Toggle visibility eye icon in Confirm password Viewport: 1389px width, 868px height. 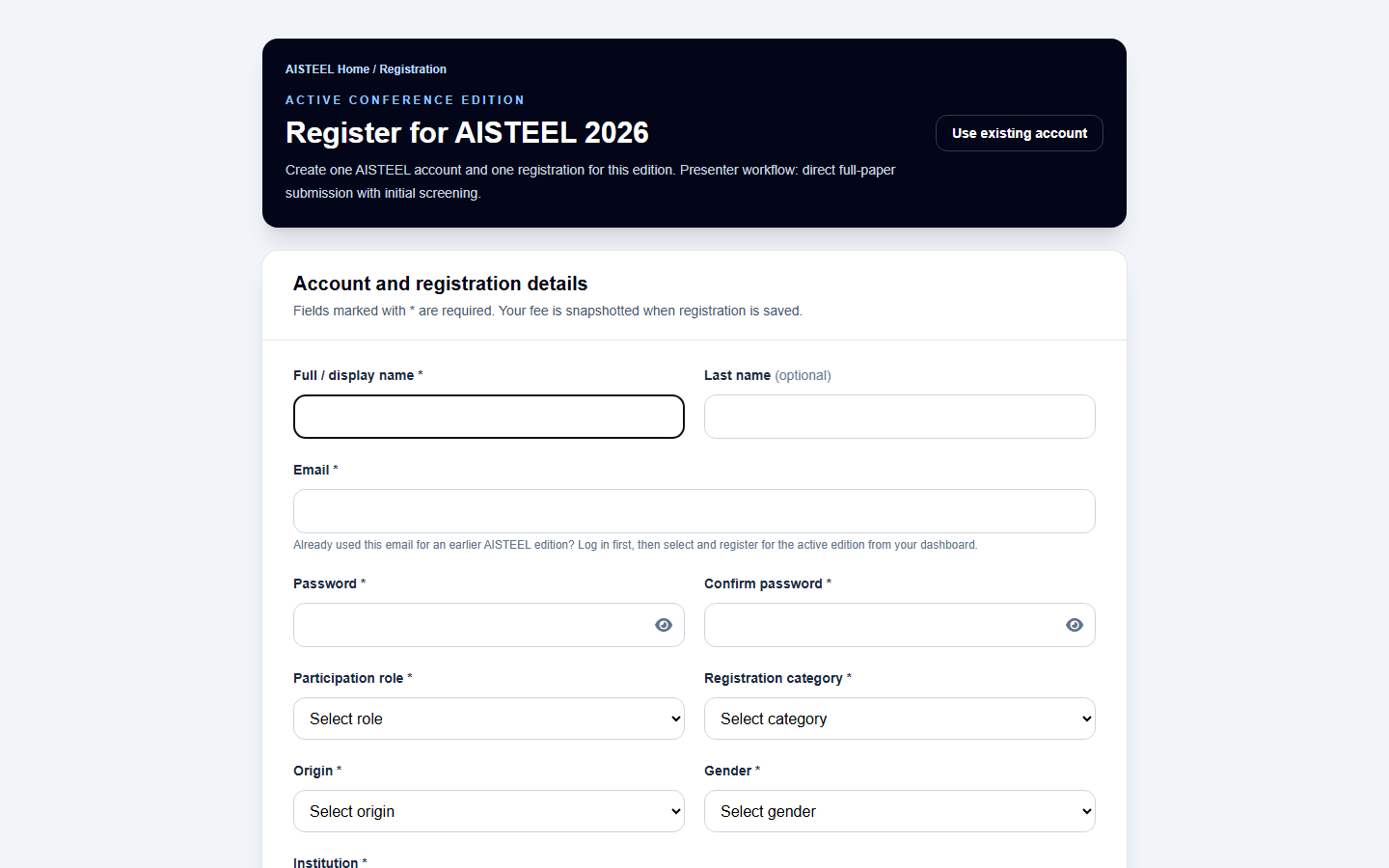[1075, 625]
